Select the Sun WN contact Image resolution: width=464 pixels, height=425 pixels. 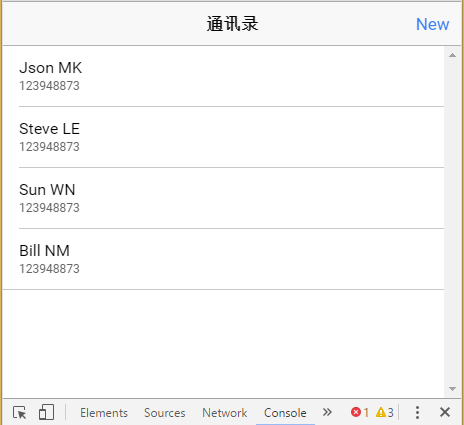pyautogui.click(x=223, y=198)
